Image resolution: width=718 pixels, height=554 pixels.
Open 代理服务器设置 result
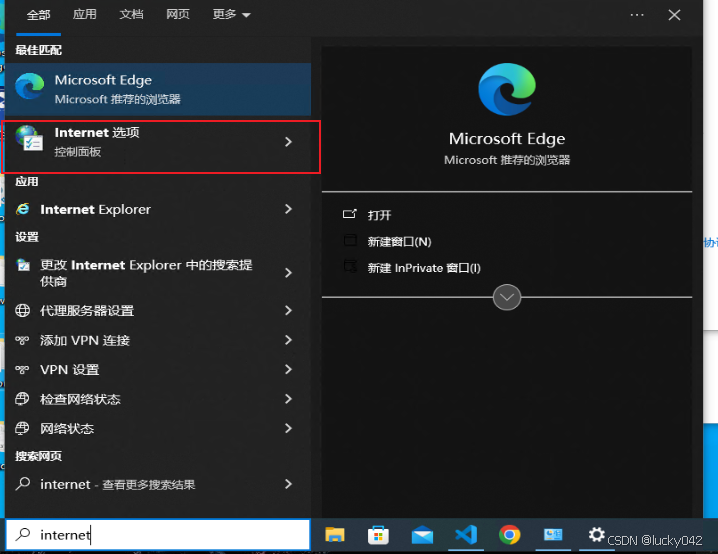[158, 310]
